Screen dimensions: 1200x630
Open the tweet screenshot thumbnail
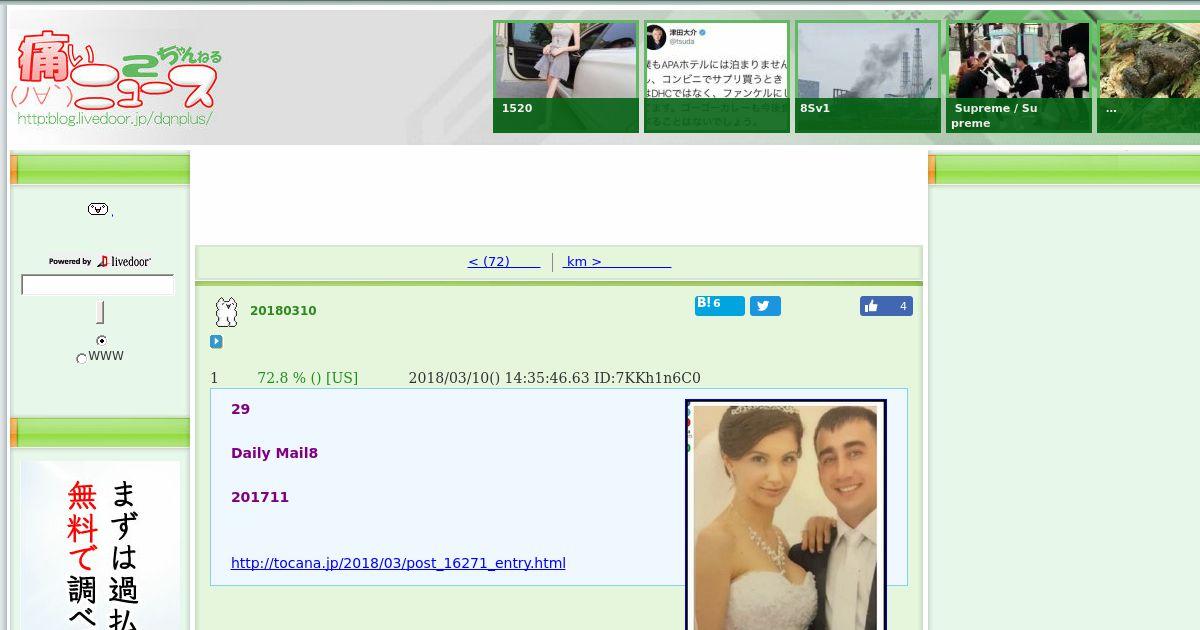point(716,77)
